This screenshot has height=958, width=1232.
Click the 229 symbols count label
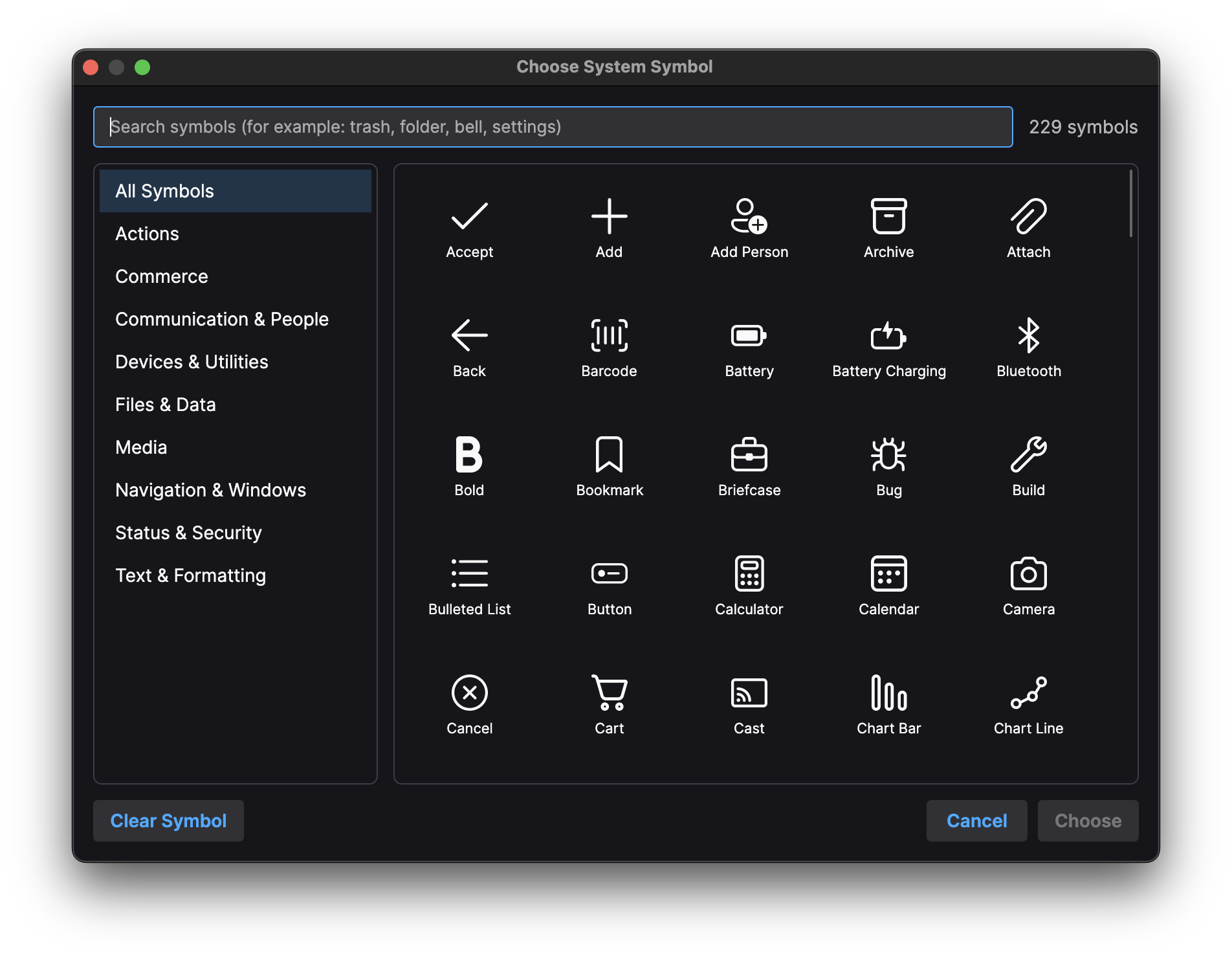pos(1083,127)
